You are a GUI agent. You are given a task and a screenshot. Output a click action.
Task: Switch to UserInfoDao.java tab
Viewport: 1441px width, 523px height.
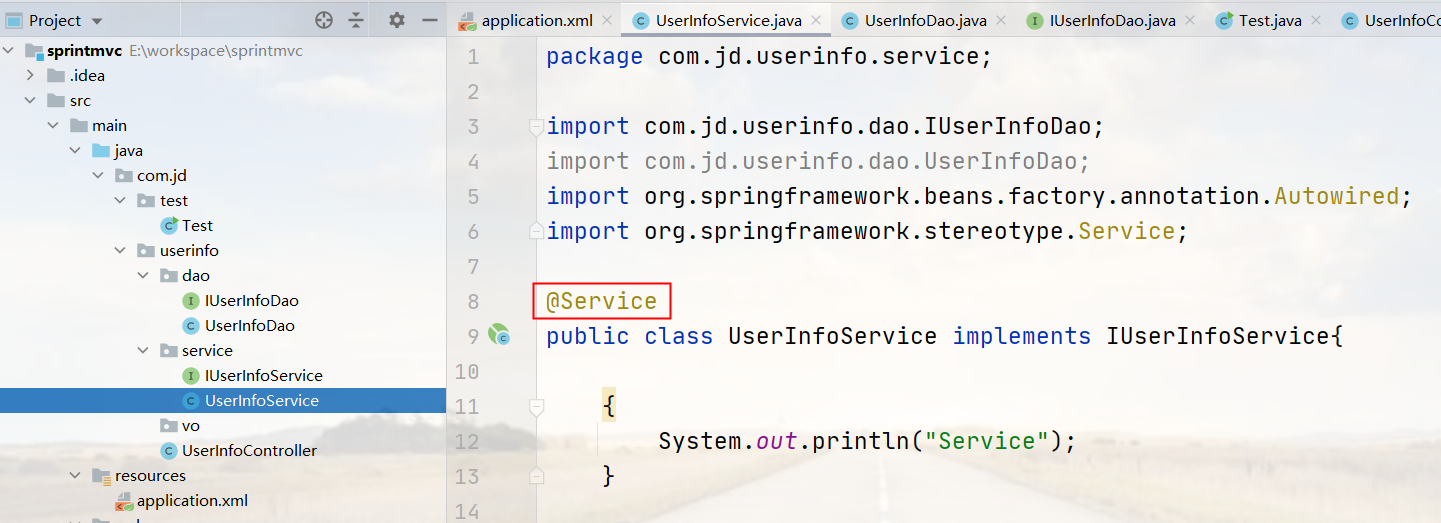point(926,20)
